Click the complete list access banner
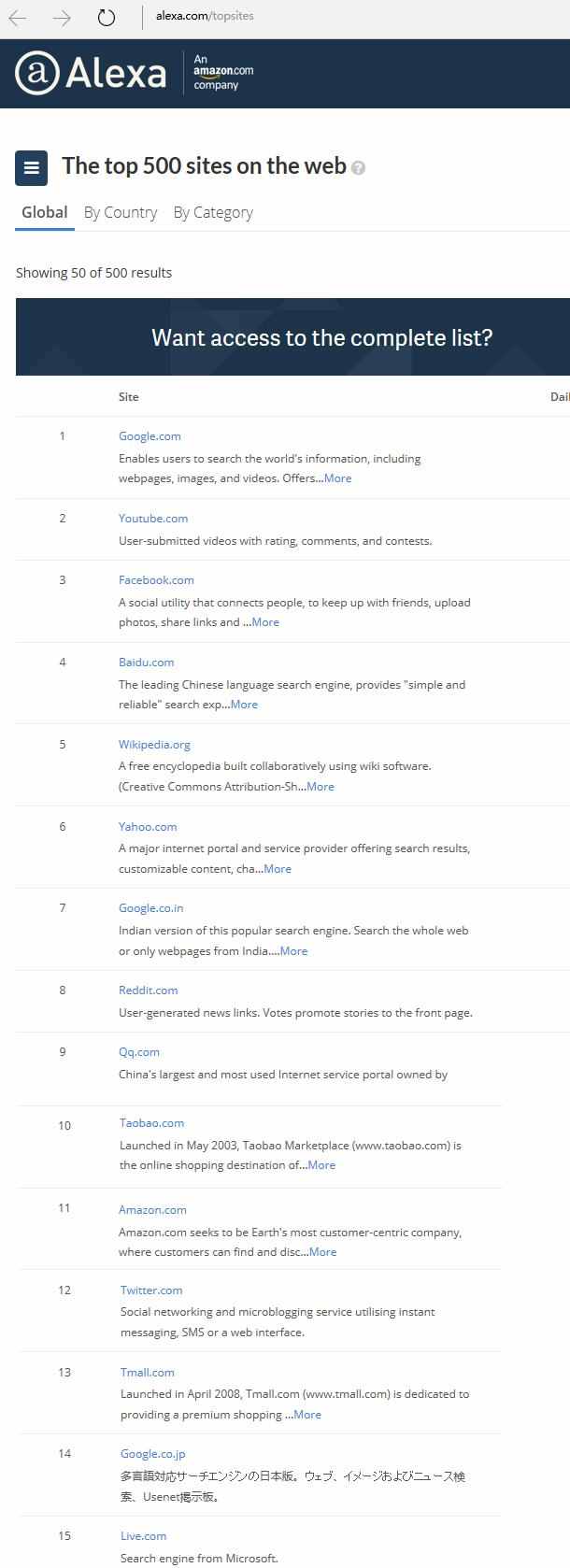Screen dimensions: 570x1568 [x=321, y=337]
